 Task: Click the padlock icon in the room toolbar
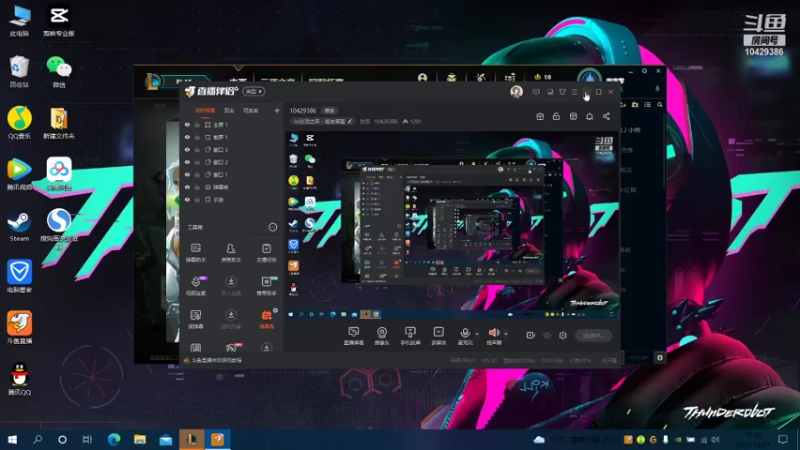click(556, 116)
